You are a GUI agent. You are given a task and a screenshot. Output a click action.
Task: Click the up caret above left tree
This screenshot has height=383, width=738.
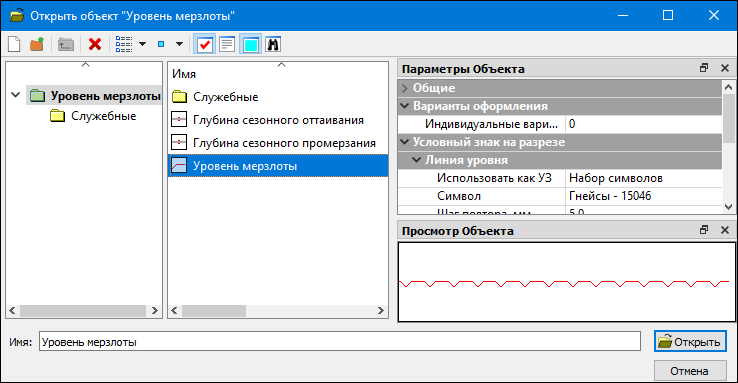tap(85, 64)
